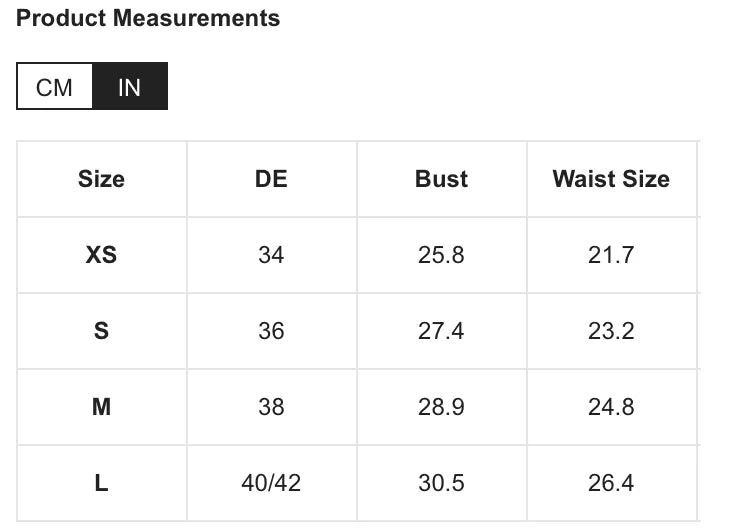Select the M size row label

(x=101, y=407)
